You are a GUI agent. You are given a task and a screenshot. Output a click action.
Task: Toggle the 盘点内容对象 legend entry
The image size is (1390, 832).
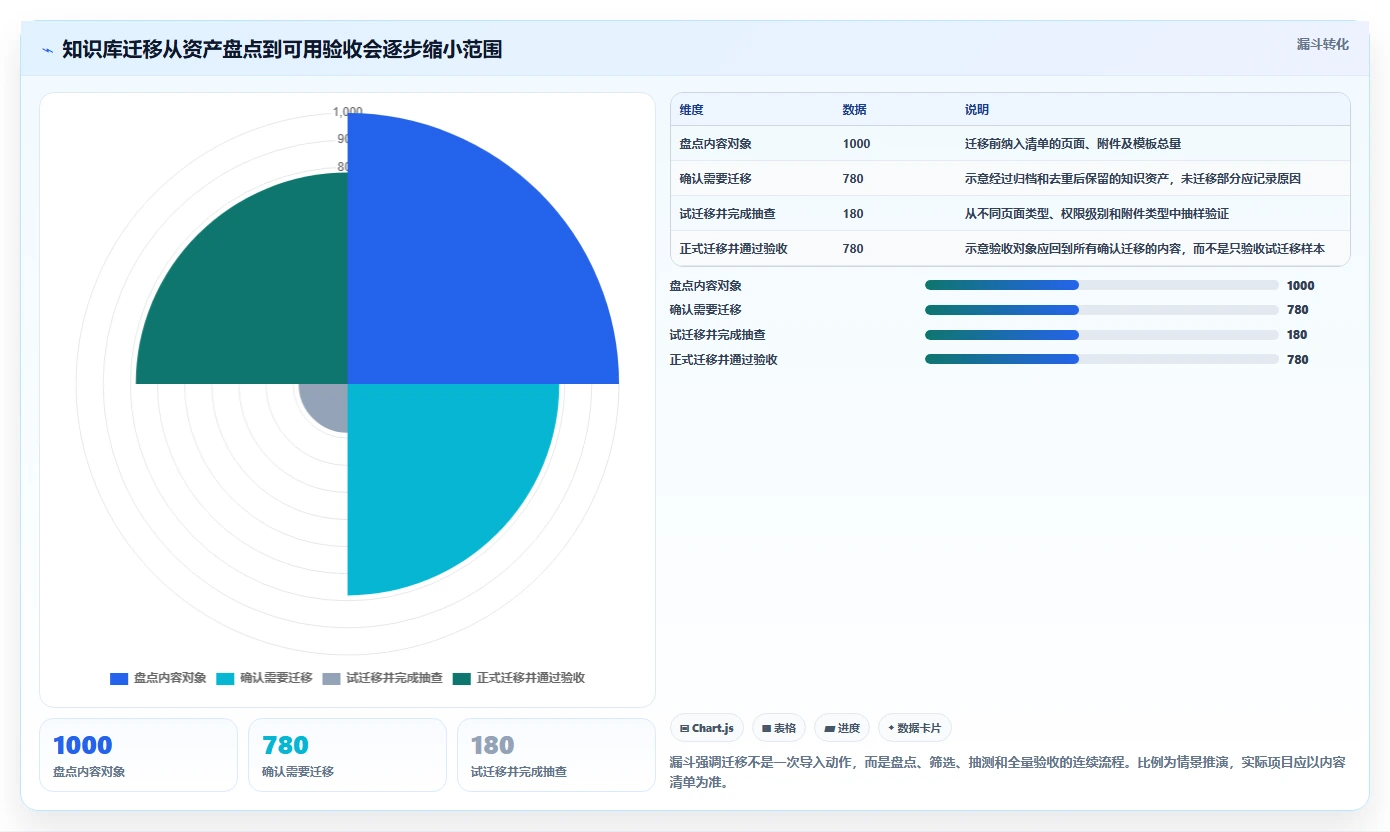158,678
